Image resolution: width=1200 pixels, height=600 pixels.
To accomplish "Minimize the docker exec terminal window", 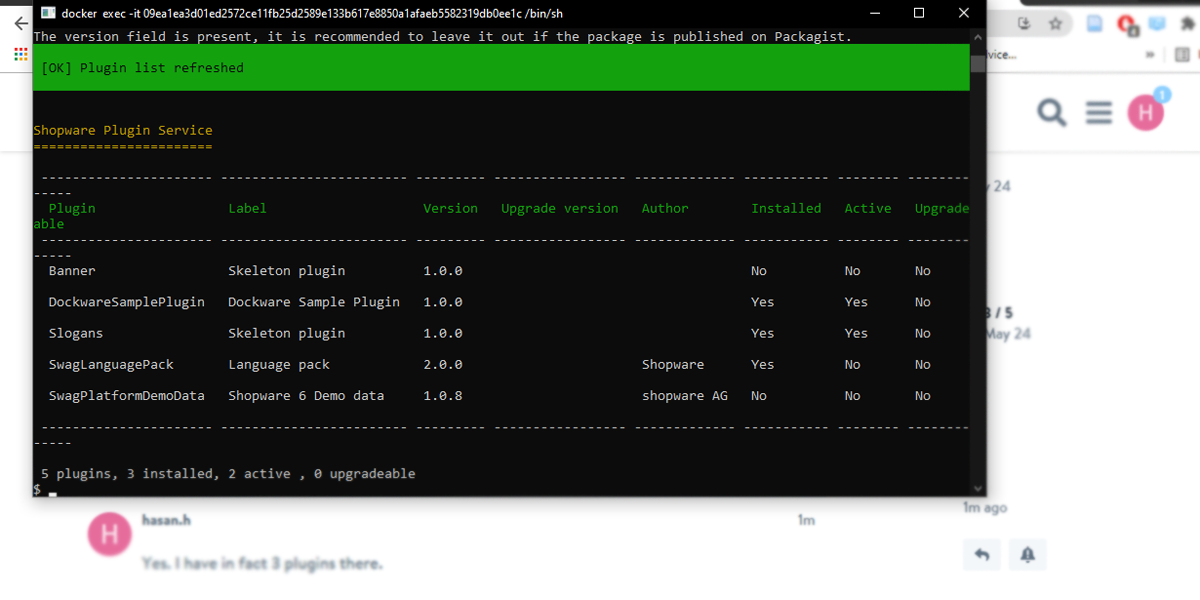I will [x=875, y=13].
